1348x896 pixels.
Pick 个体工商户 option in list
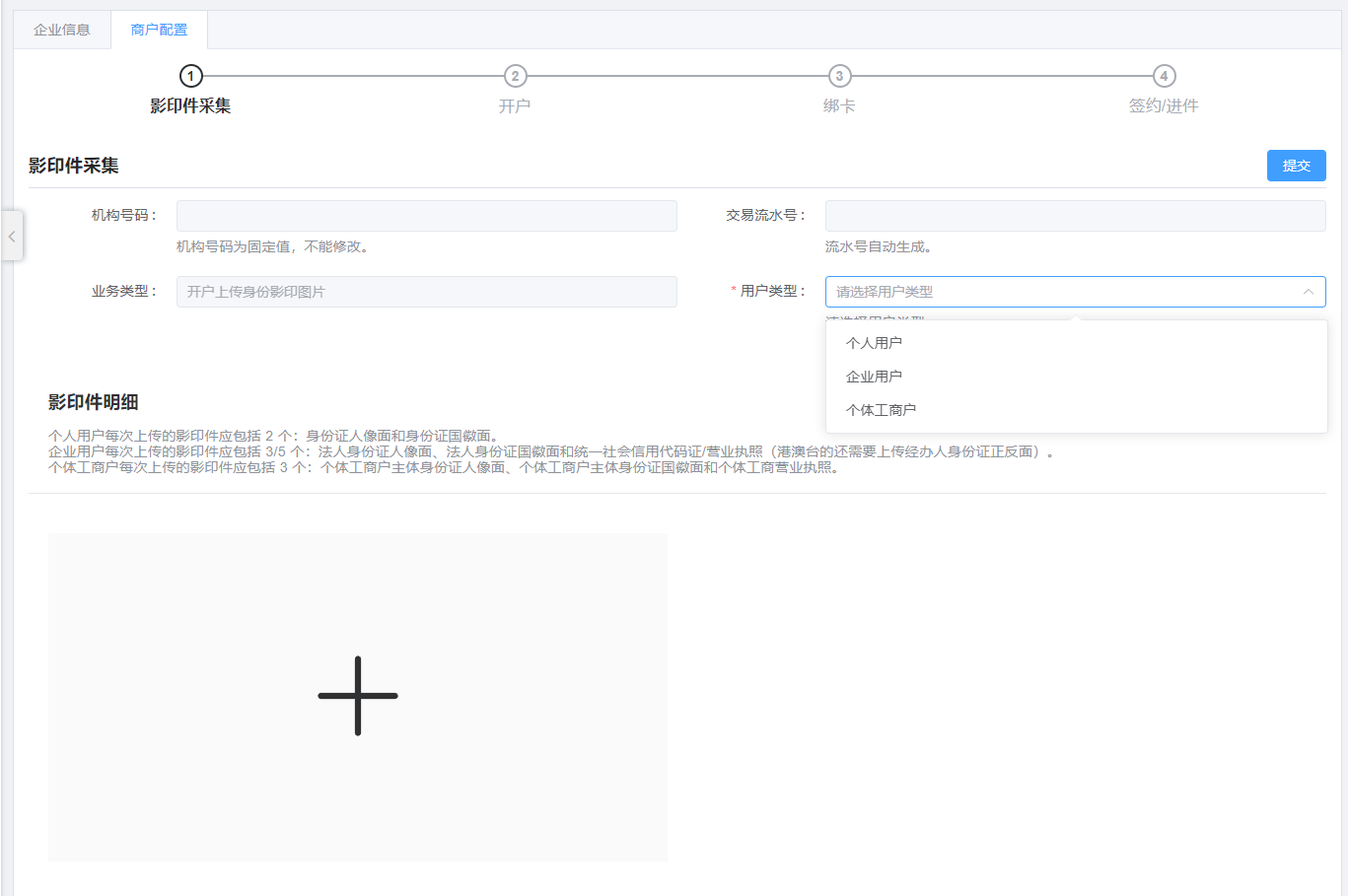coord(881,410)
